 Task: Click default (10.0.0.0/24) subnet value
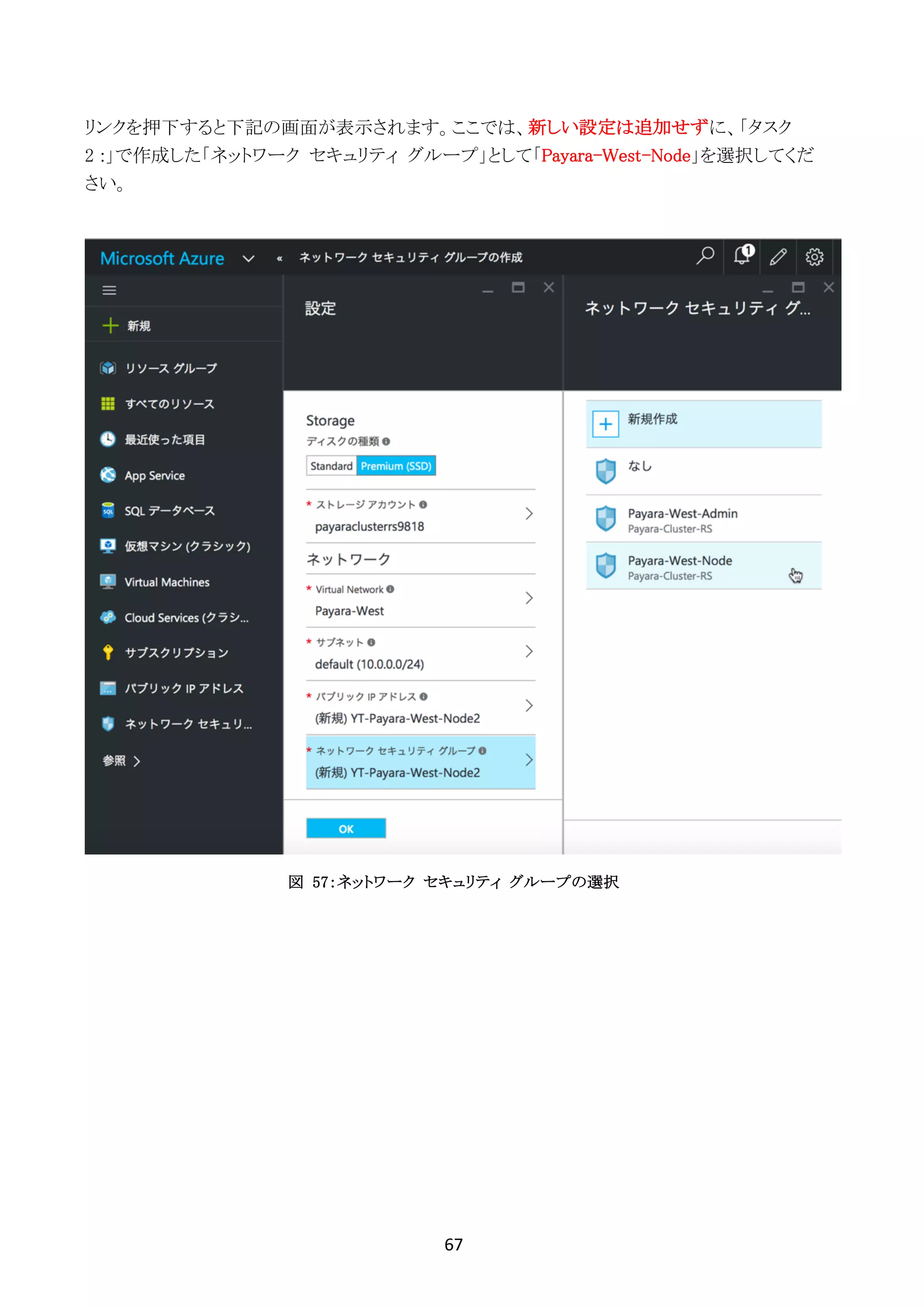coord(370,665)
